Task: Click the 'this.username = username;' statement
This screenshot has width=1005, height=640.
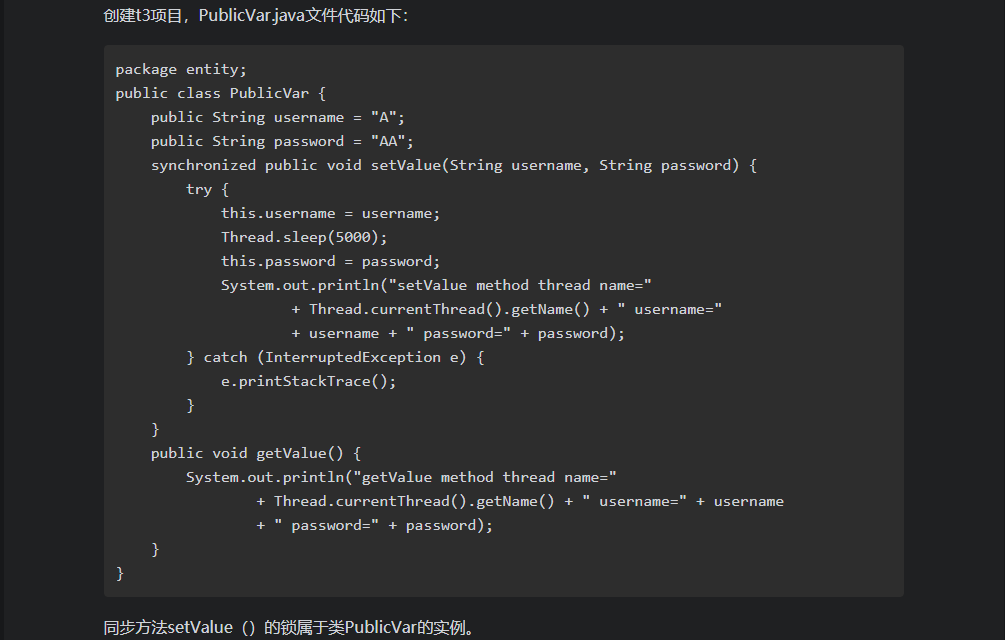Action: (x=330, y=213)
